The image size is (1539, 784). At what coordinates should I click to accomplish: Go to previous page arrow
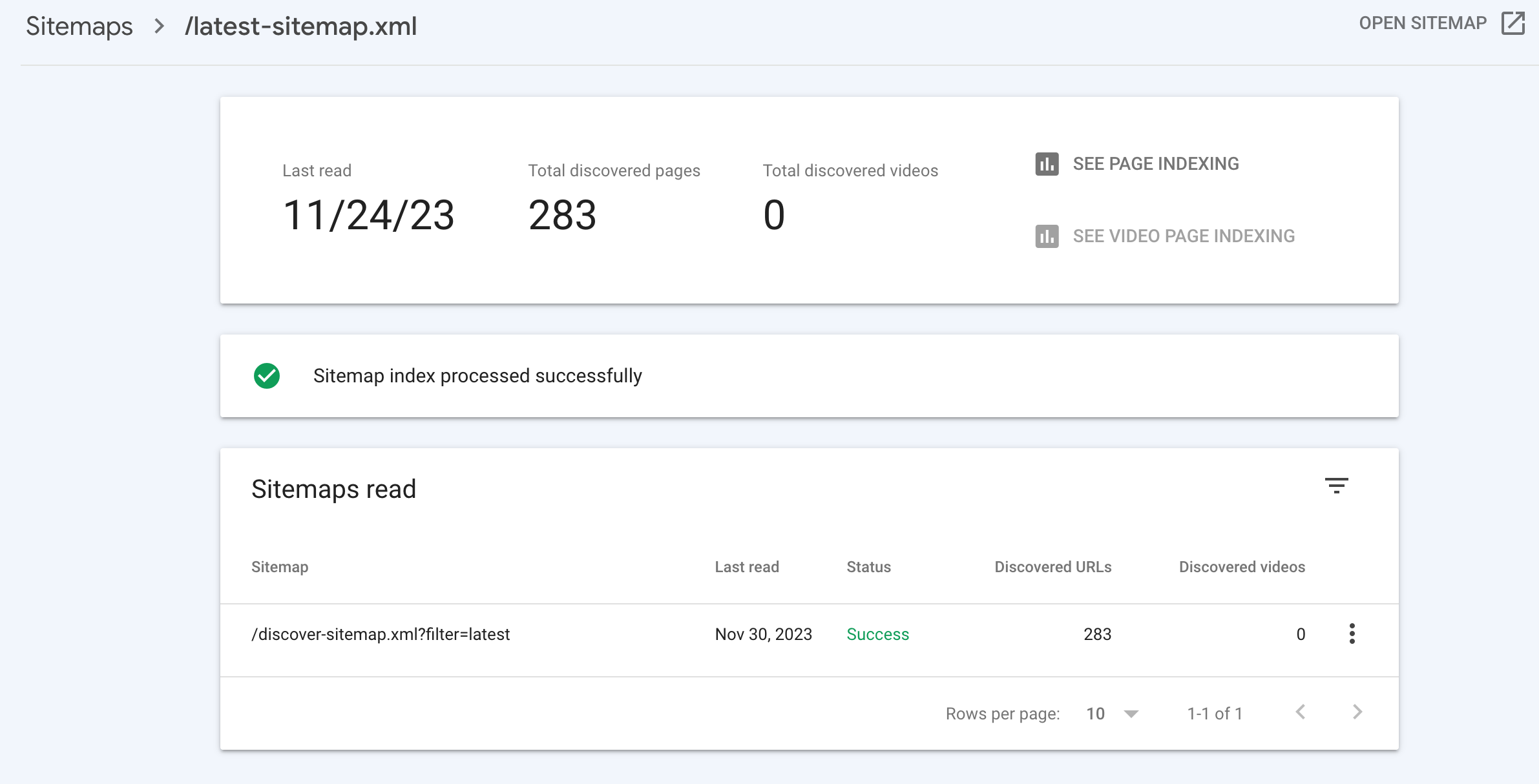click(x=1301, y=712)
